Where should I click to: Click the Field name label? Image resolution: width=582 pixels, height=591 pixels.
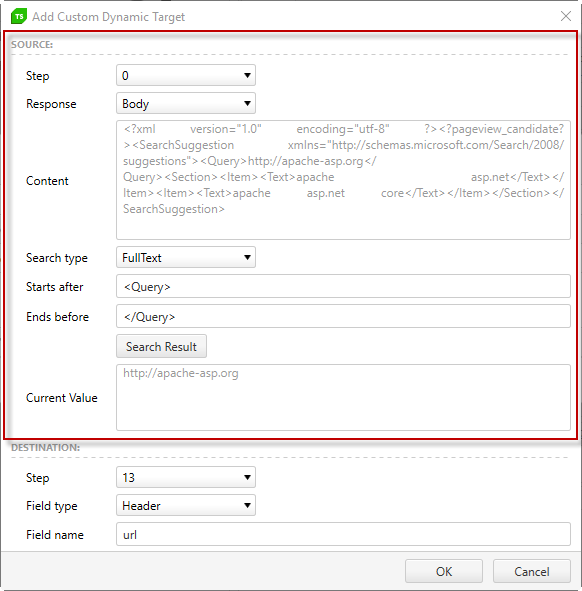pos(55,534)
